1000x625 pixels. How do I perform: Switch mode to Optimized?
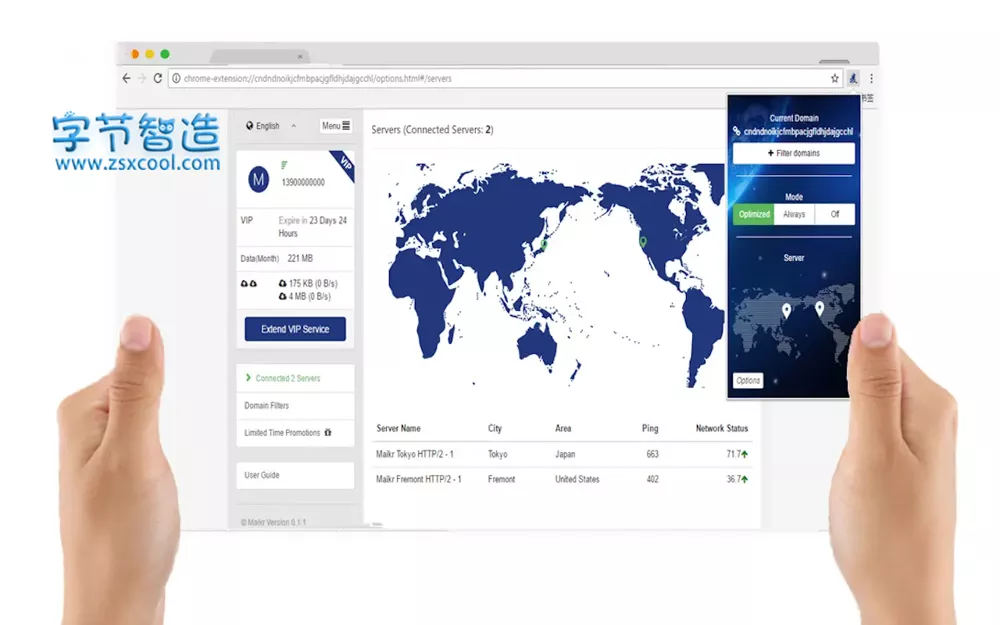pos(754,214)
